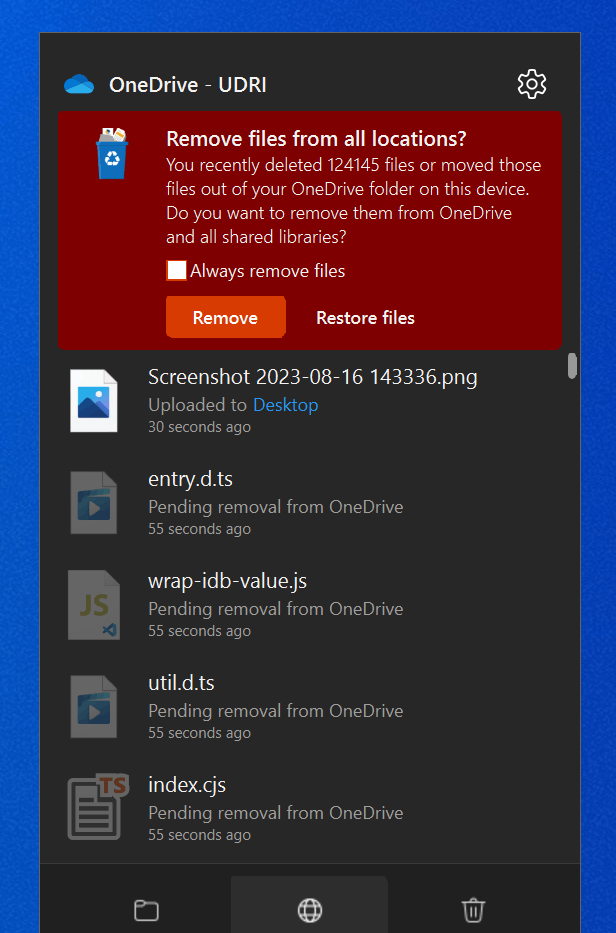Click Pending removal status under entry.d.ts

point(276,507)
